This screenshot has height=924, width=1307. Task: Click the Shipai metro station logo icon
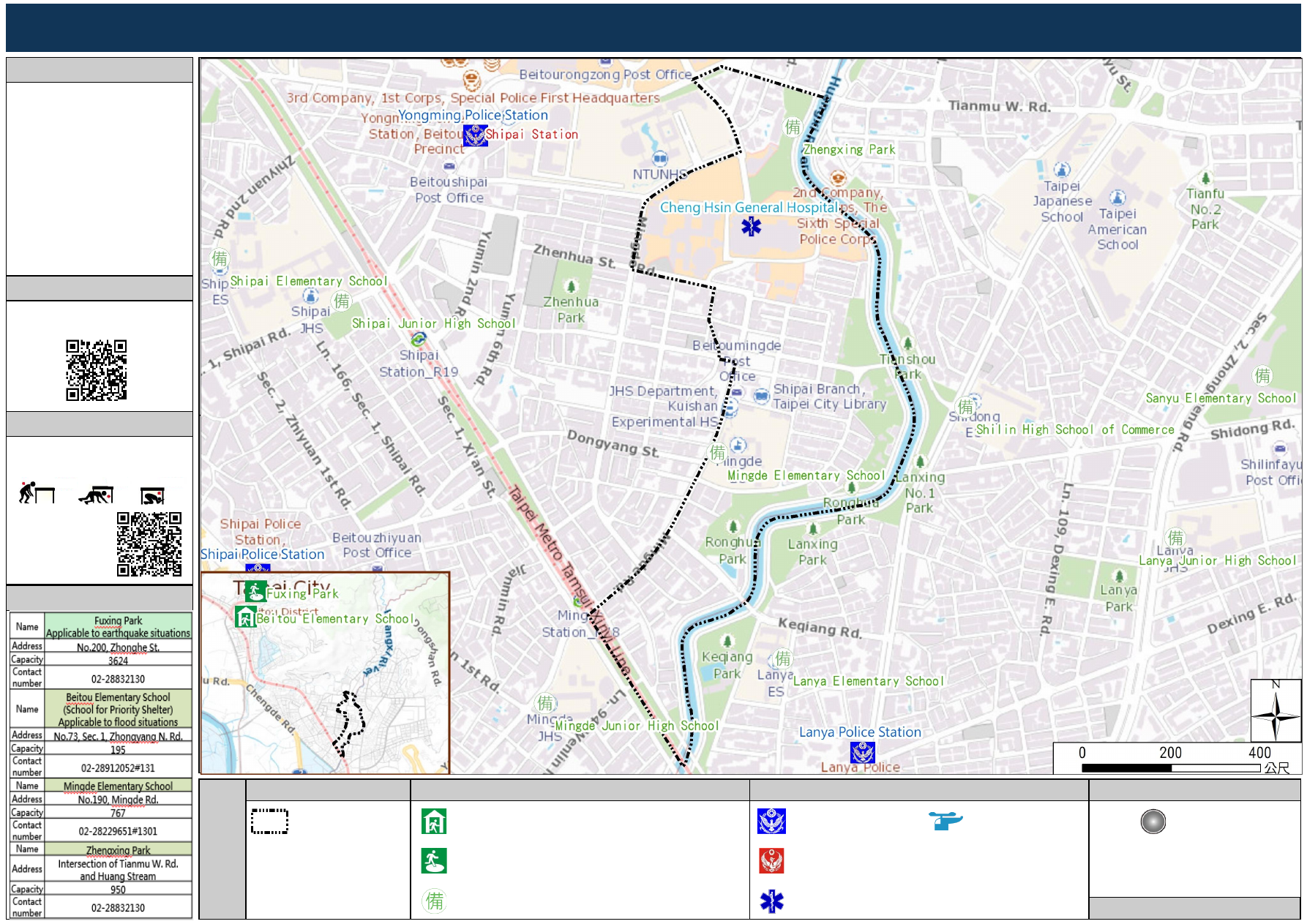click(x=419, y=339)
